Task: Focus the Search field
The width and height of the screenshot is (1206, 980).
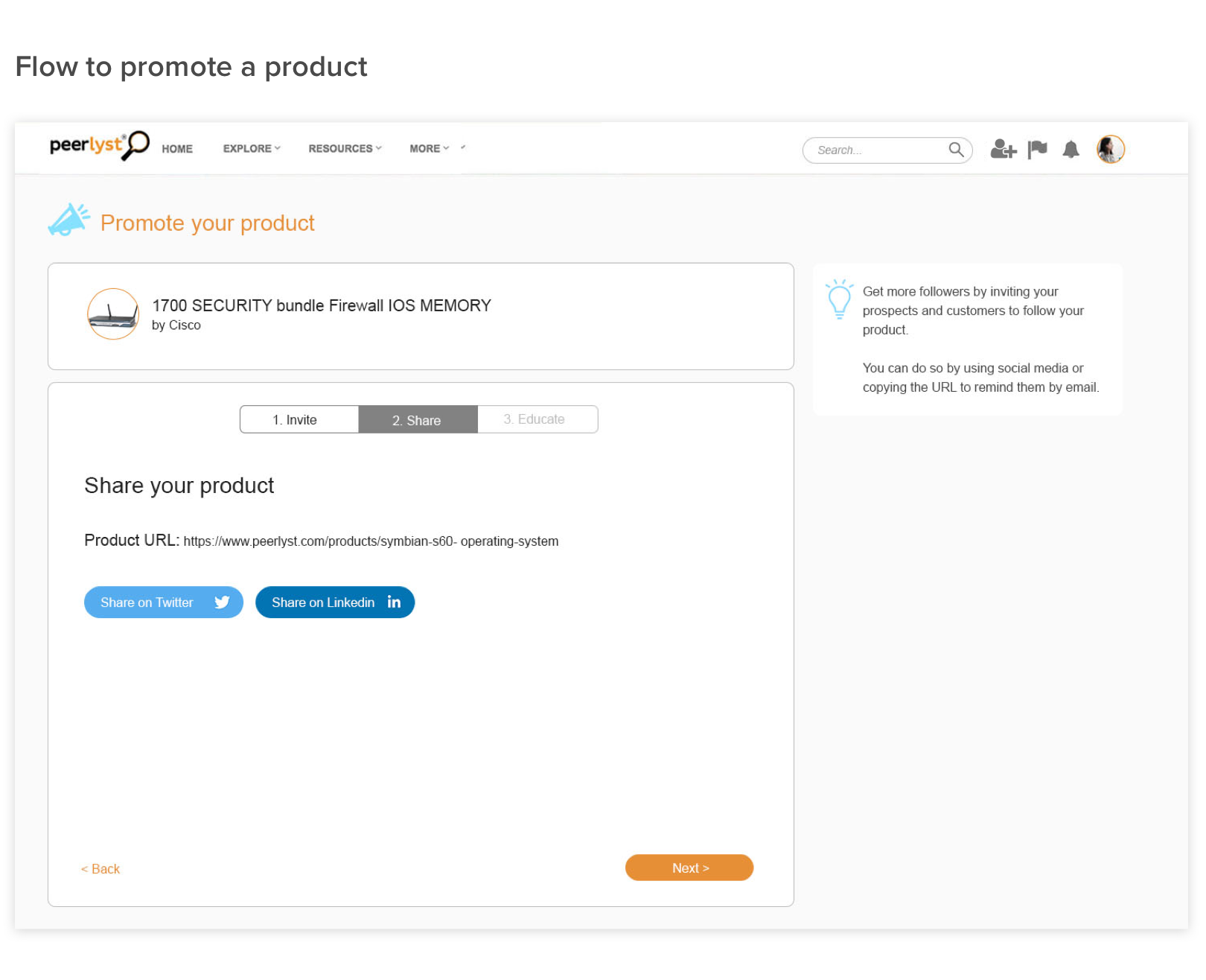Action: click(x=887, y=150)
